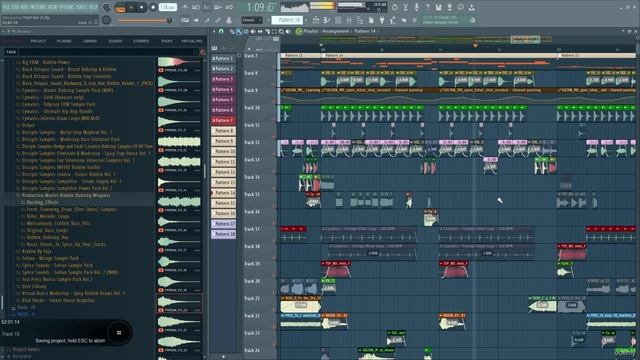The image size is (640, 360).
Task: Click the question mark help icon
Action: (x=427, y=7)
